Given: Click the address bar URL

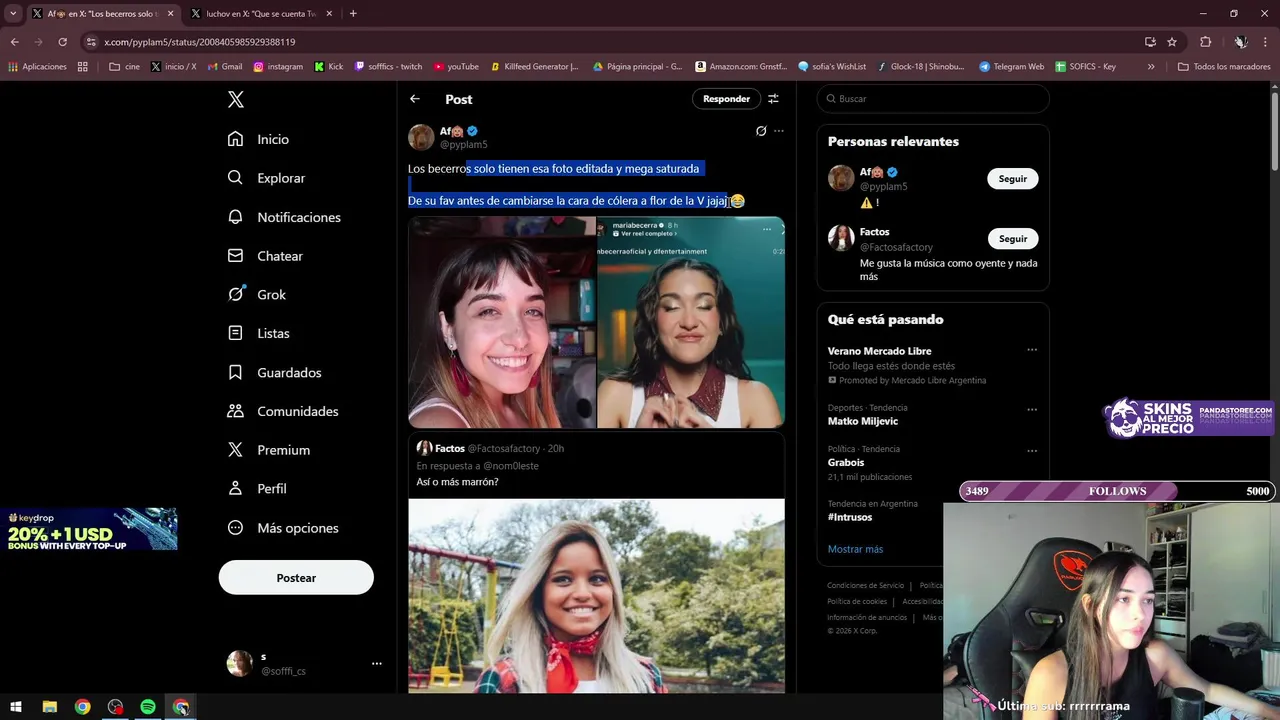Looking at the screenshot, I should pos(199,42).
